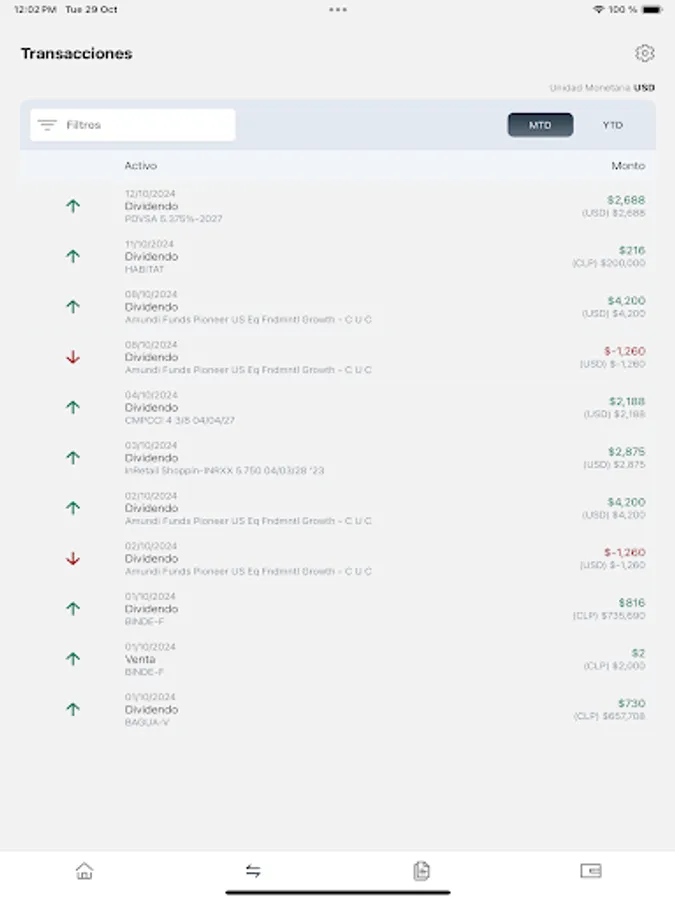Click the red down arrow on the -$1,260 transaction
The image size is (675, 900).
click(73, 356)
